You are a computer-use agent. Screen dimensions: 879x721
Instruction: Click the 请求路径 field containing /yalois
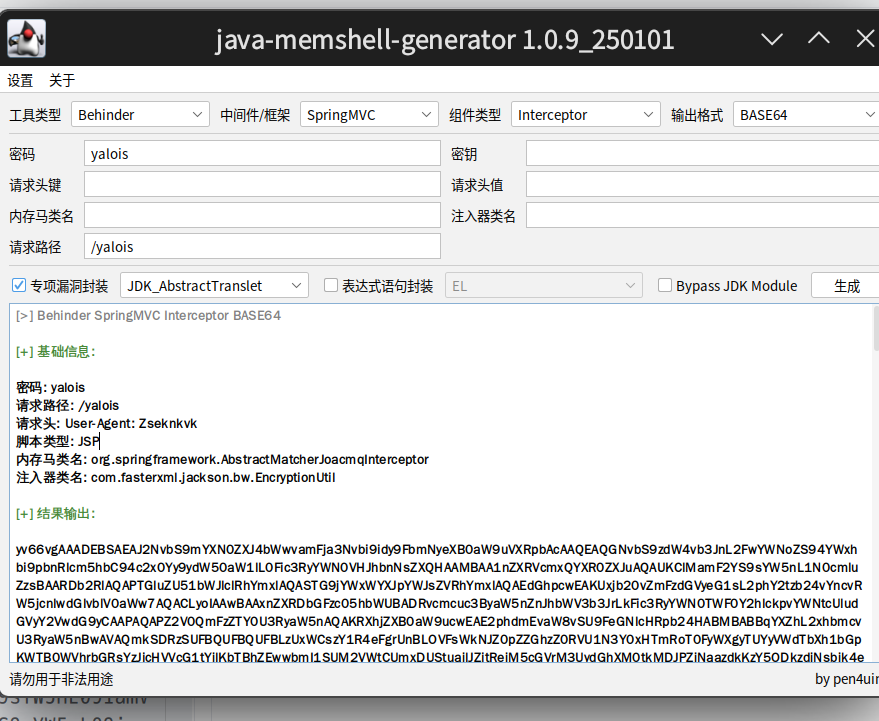click(262, 247)
